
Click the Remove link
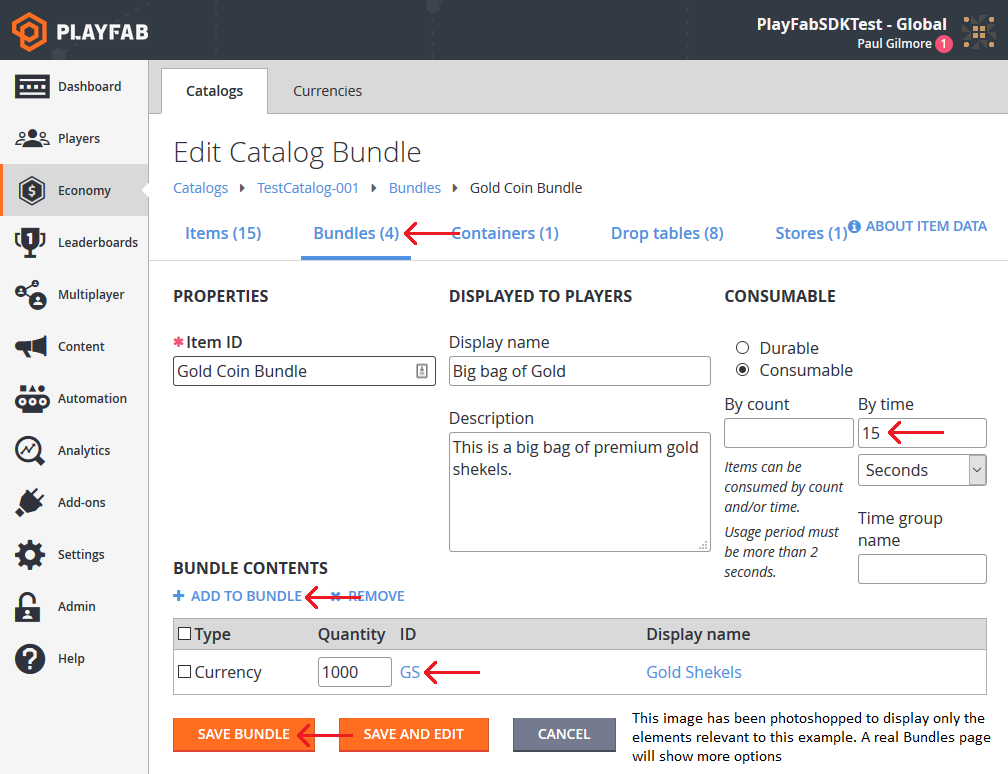click(376, 596)
